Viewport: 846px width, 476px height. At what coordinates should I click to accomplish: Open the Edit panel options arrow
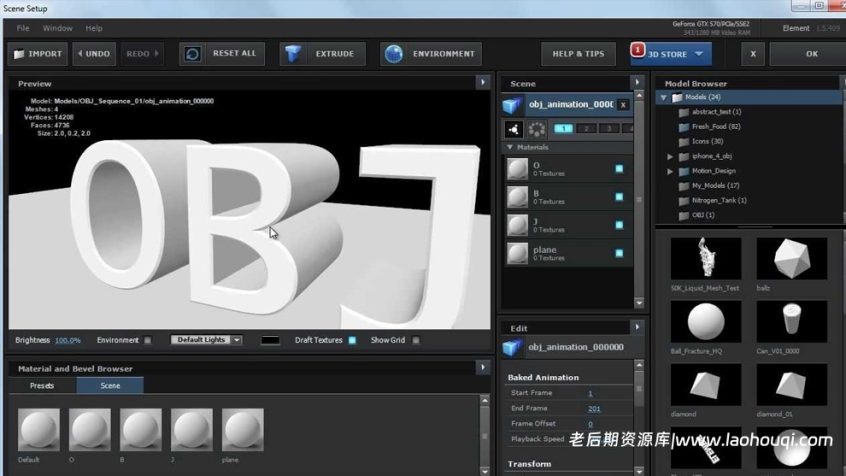click(x=637, y=327)
